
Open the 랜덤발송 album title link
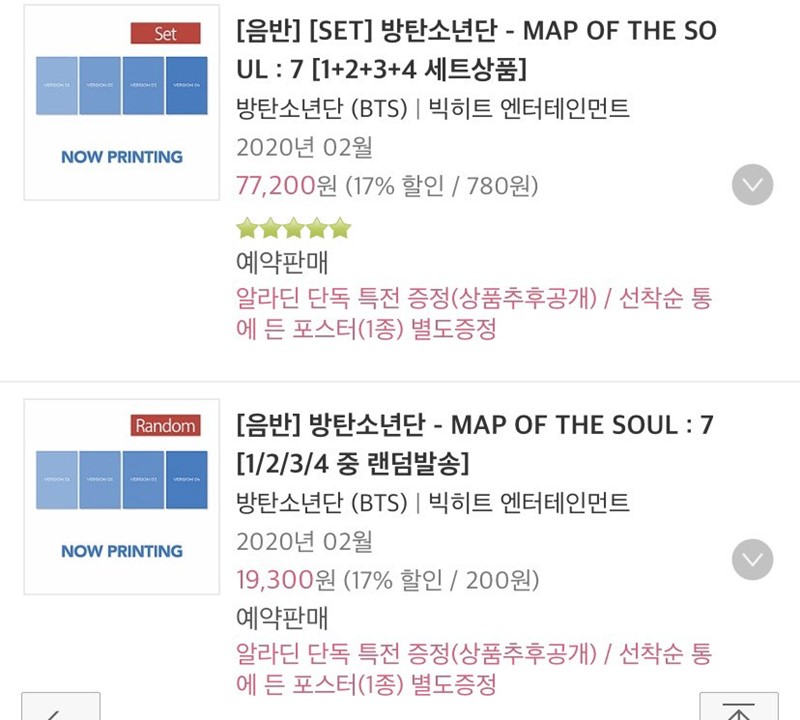[x=474, y=444]
